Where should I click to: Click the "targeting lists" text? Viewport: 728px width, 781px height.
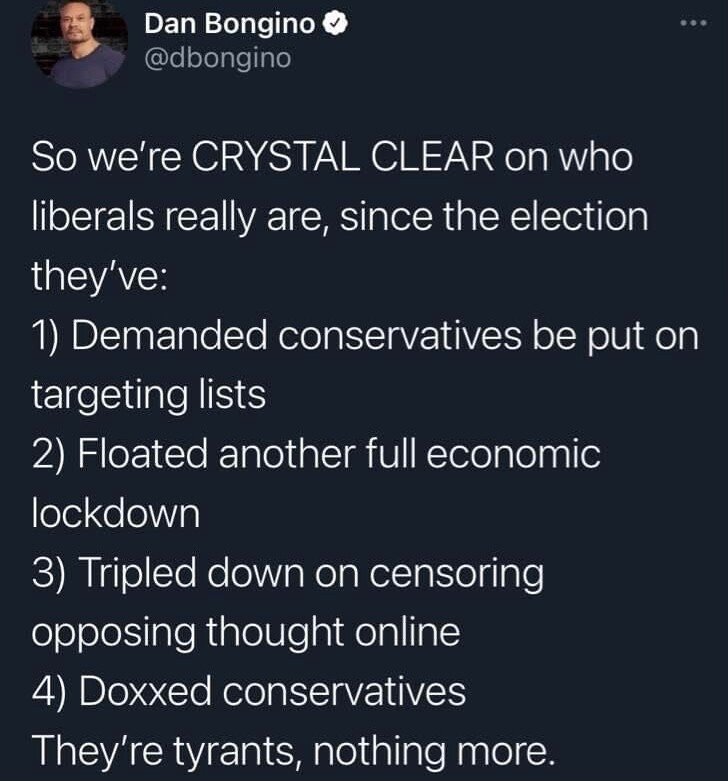pyautogui.click(x=149, y=395)
